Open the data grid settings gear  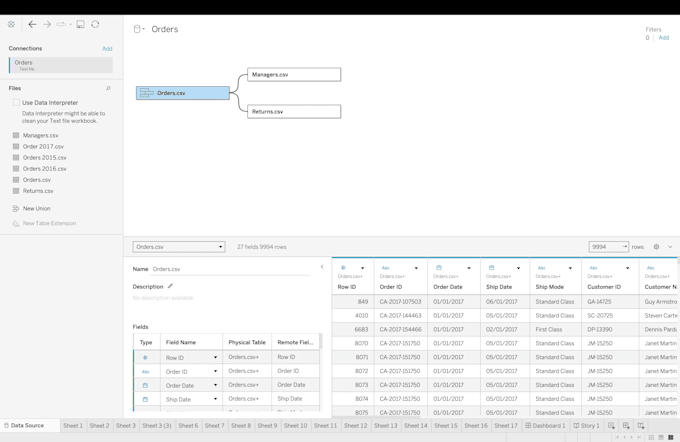656,247
